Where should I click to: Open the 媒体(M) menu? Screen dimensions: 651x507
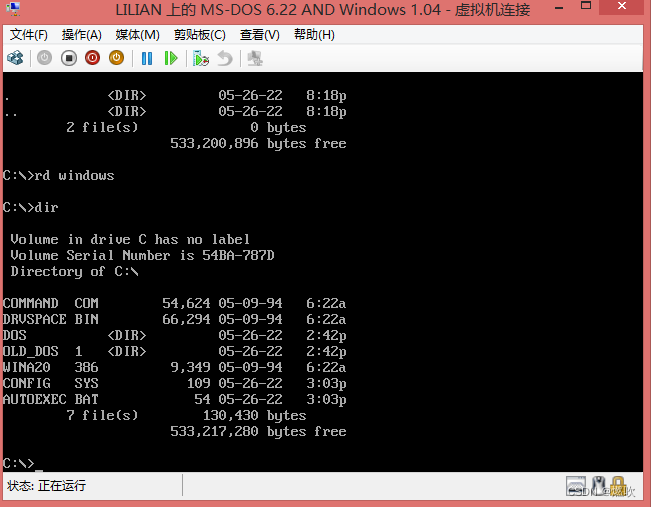click(x=137, y=35)
